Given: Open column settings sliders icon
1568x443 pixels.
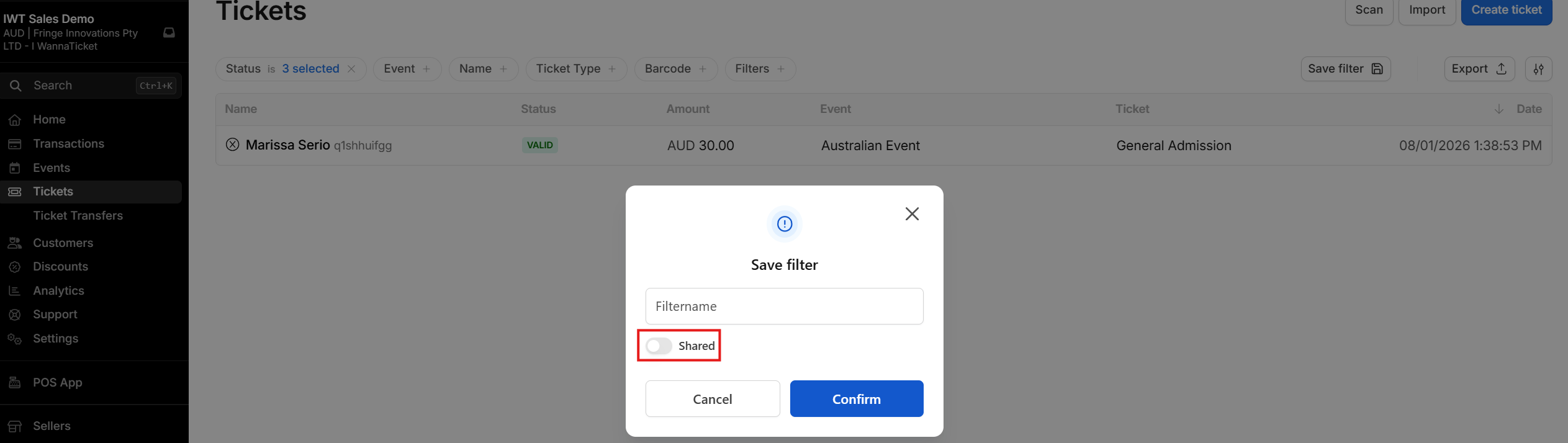Looking at the screenshot, I should (x=1538, y=69).
